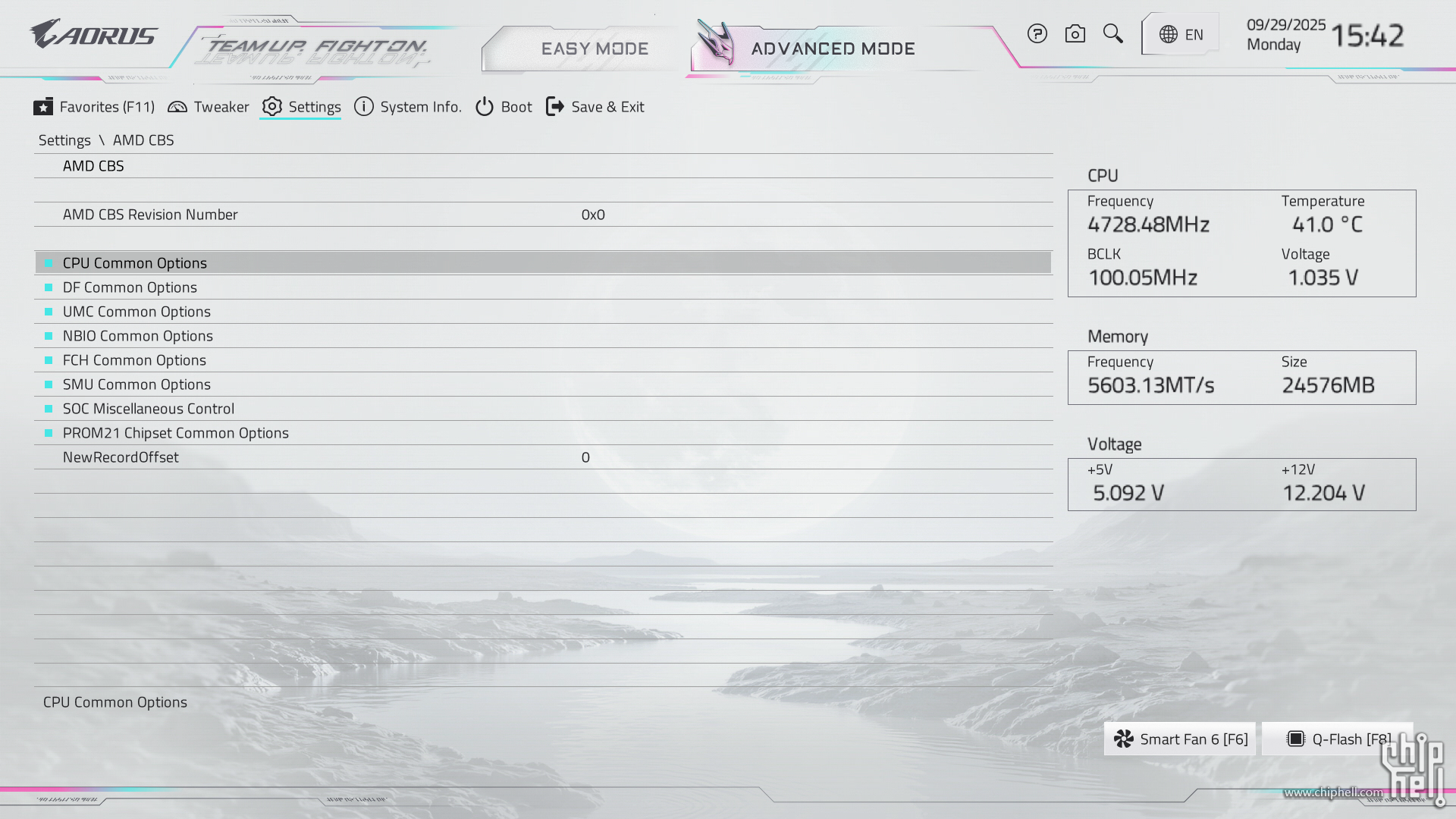The image size is (1456, 819).
Task: Click the help question mark icon
Action: click(x=1037, y=33)
